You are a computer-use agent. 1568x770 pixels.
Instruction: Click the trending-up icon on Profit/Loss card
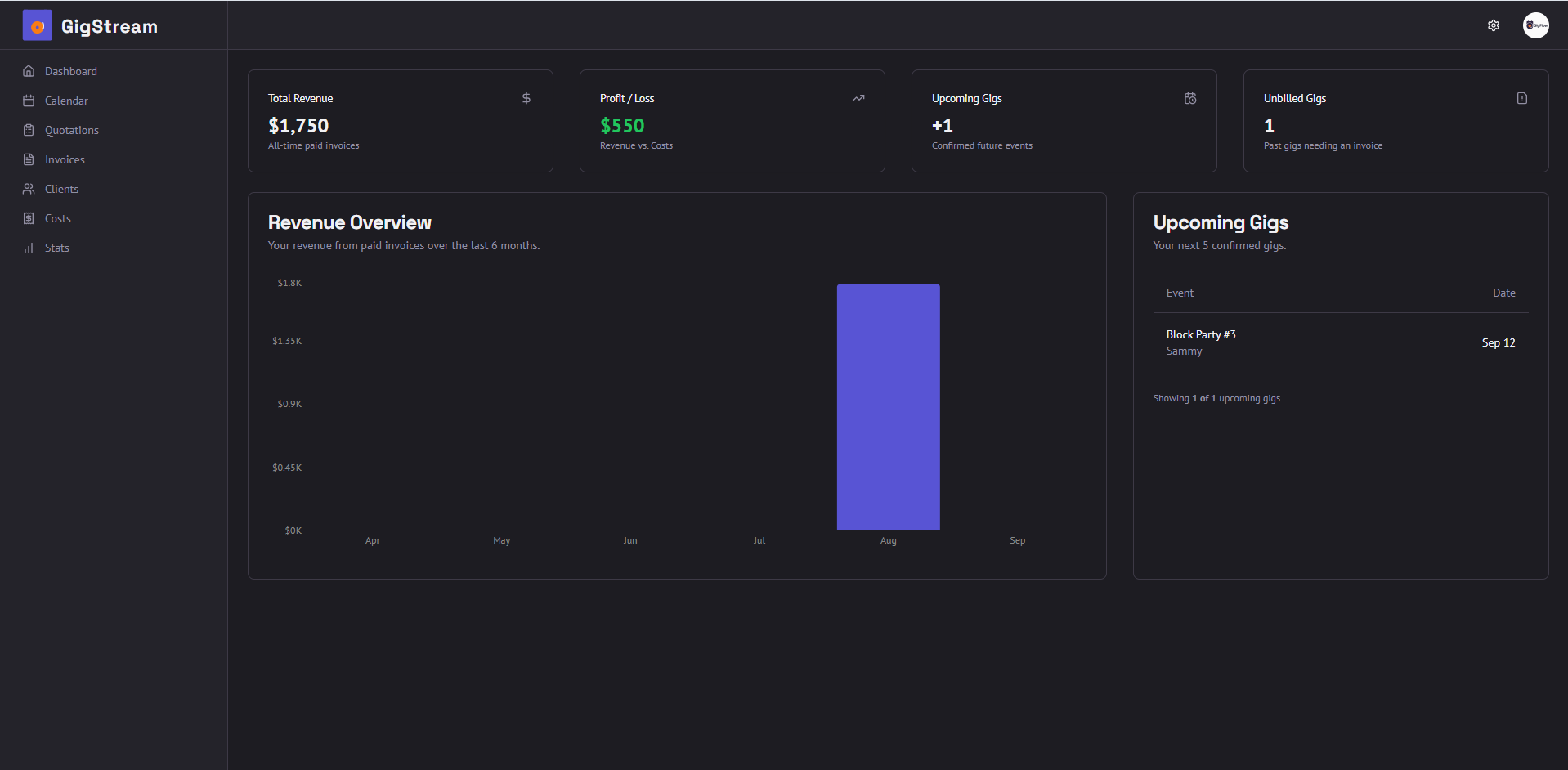coord(858,98)
